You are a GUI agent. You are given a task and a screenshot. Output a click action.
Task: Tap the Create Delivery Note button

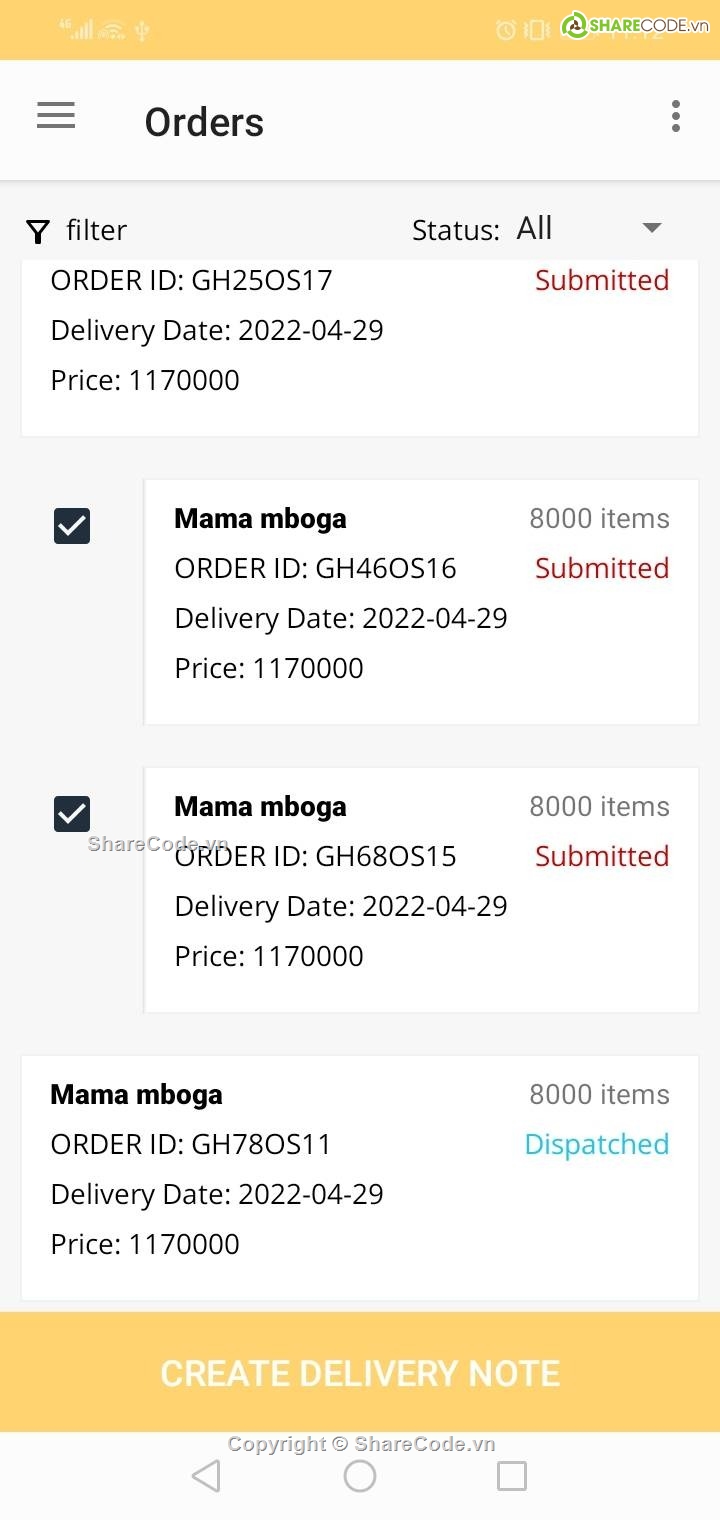tap(360, 1372)
